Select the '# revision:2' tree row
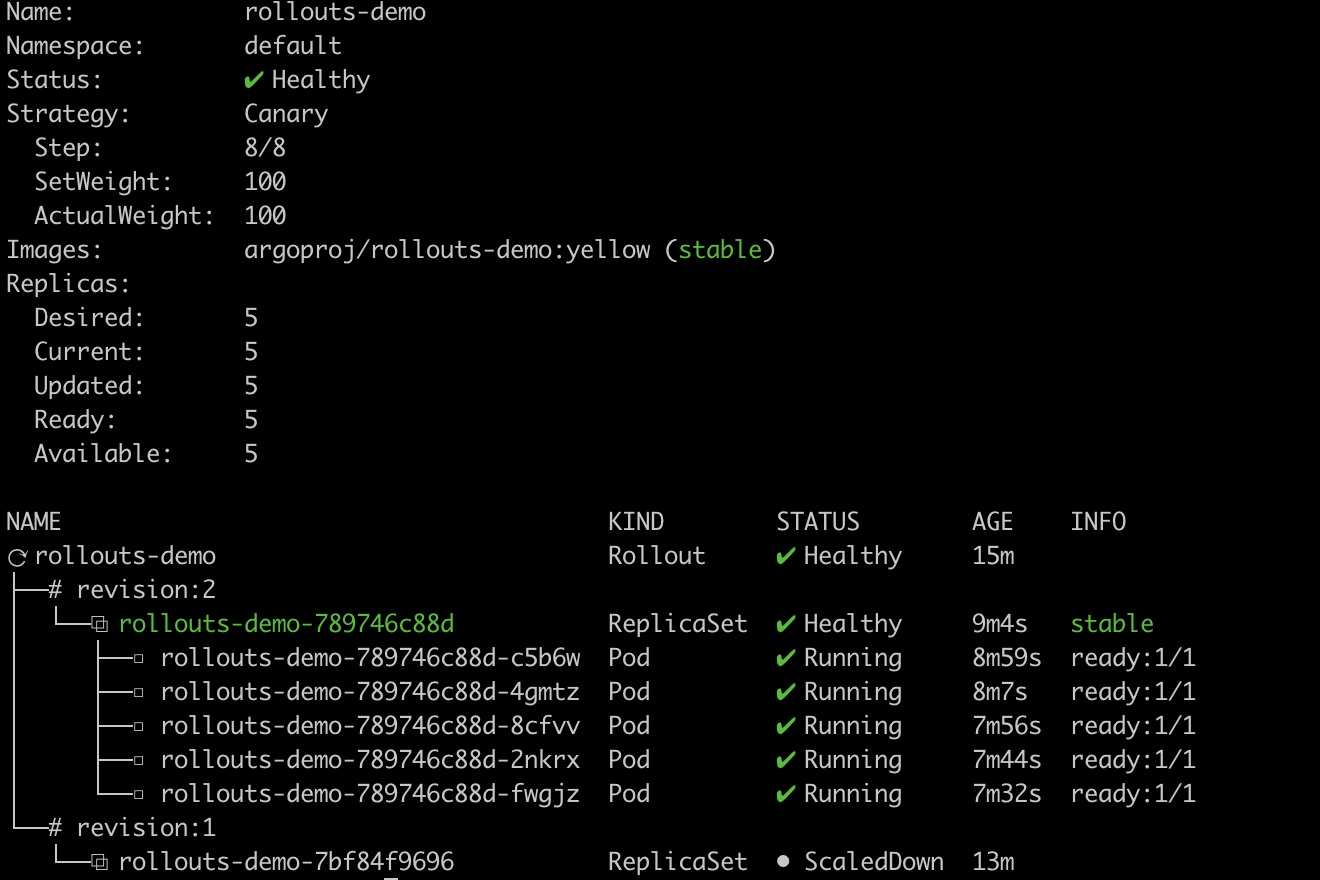Viewport: 1320px width, 880px height. coord(132,590)
